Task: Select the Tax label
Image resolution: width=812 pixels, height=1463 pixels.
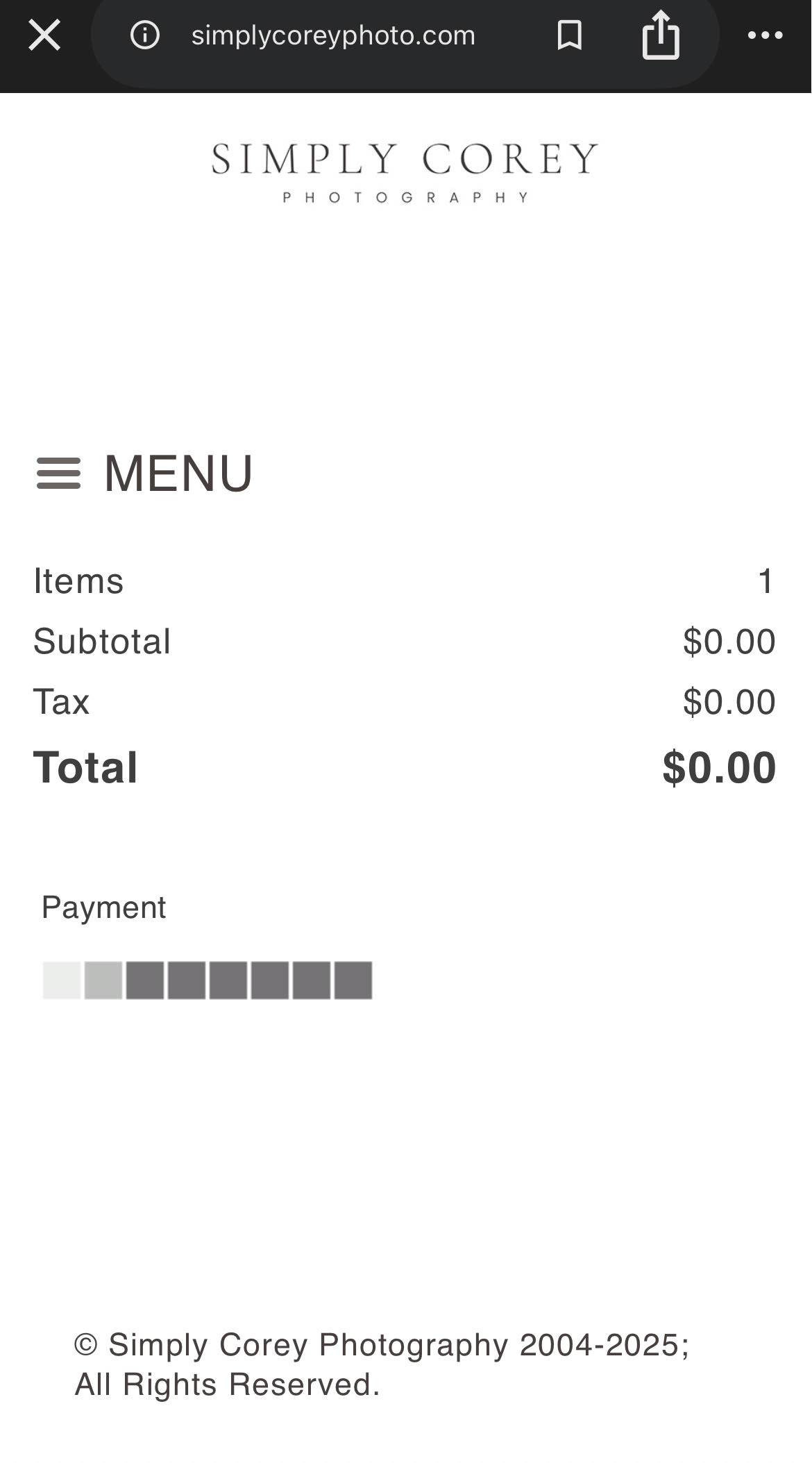Action: pyautogui.click(x=62, y=701)
